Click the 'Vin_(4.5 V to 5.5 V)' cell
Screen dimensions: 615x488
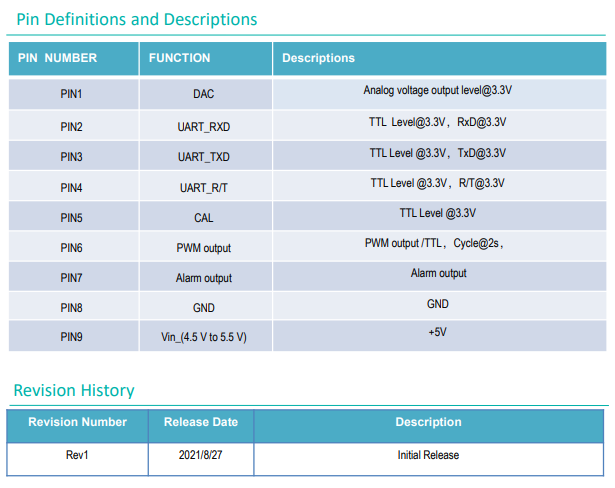(204, 338)
